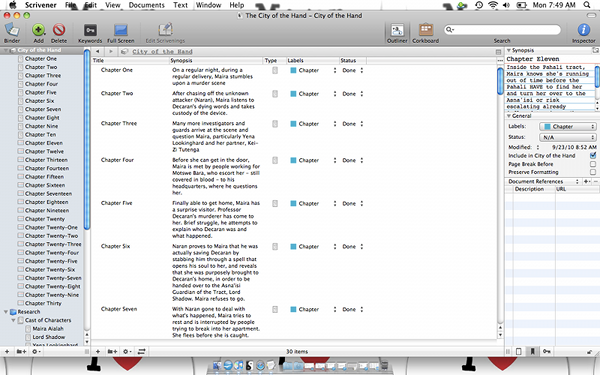Open the gear menu in the binder footer
The image size is (600, 375).
[36, 351]
